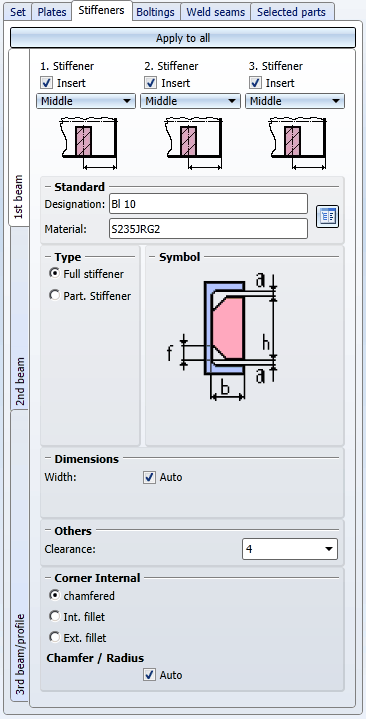Viewport: 366px width, 719px height.
Task: Click the stiffener Symbol diagram
Action: click(x=221, y=337)
